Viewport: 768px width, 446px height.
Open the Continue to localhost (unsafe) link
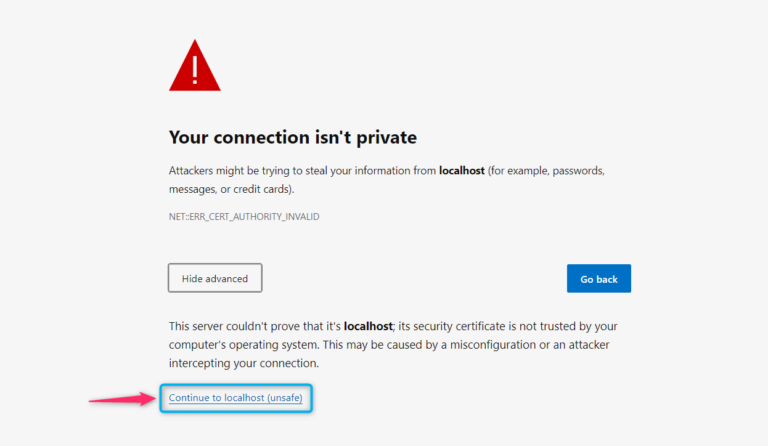click(235, 398)
